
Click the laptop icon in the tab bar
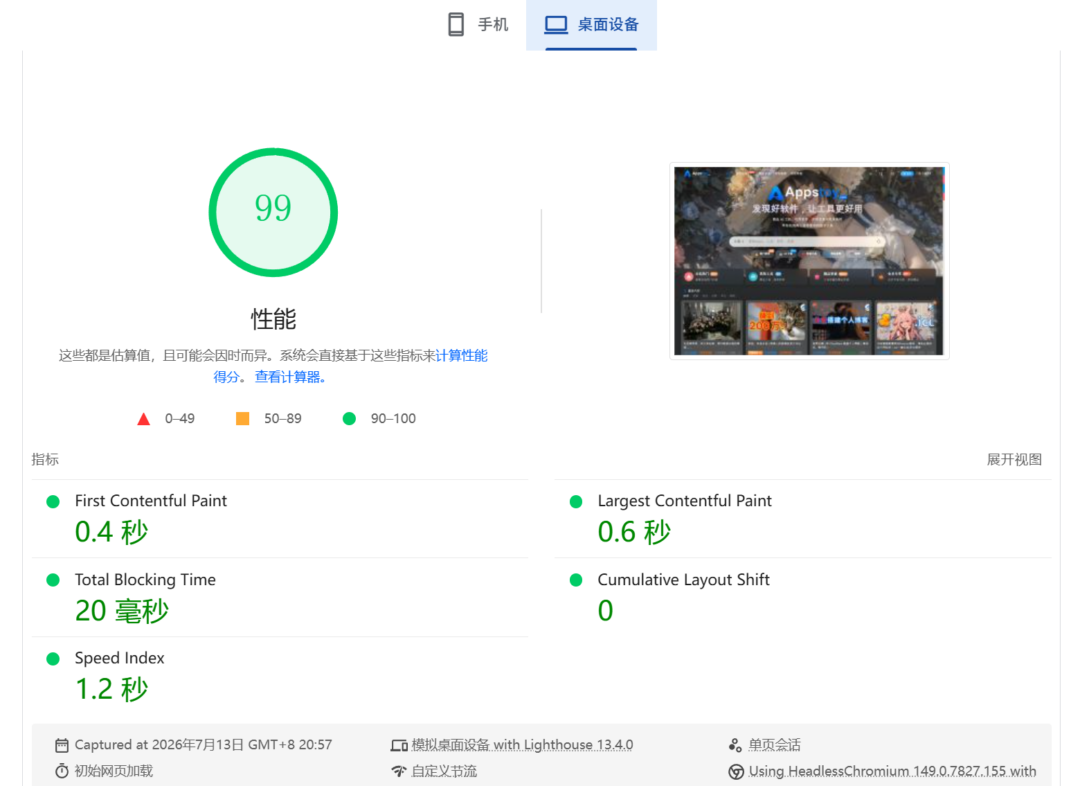click(x=556, y=25)
